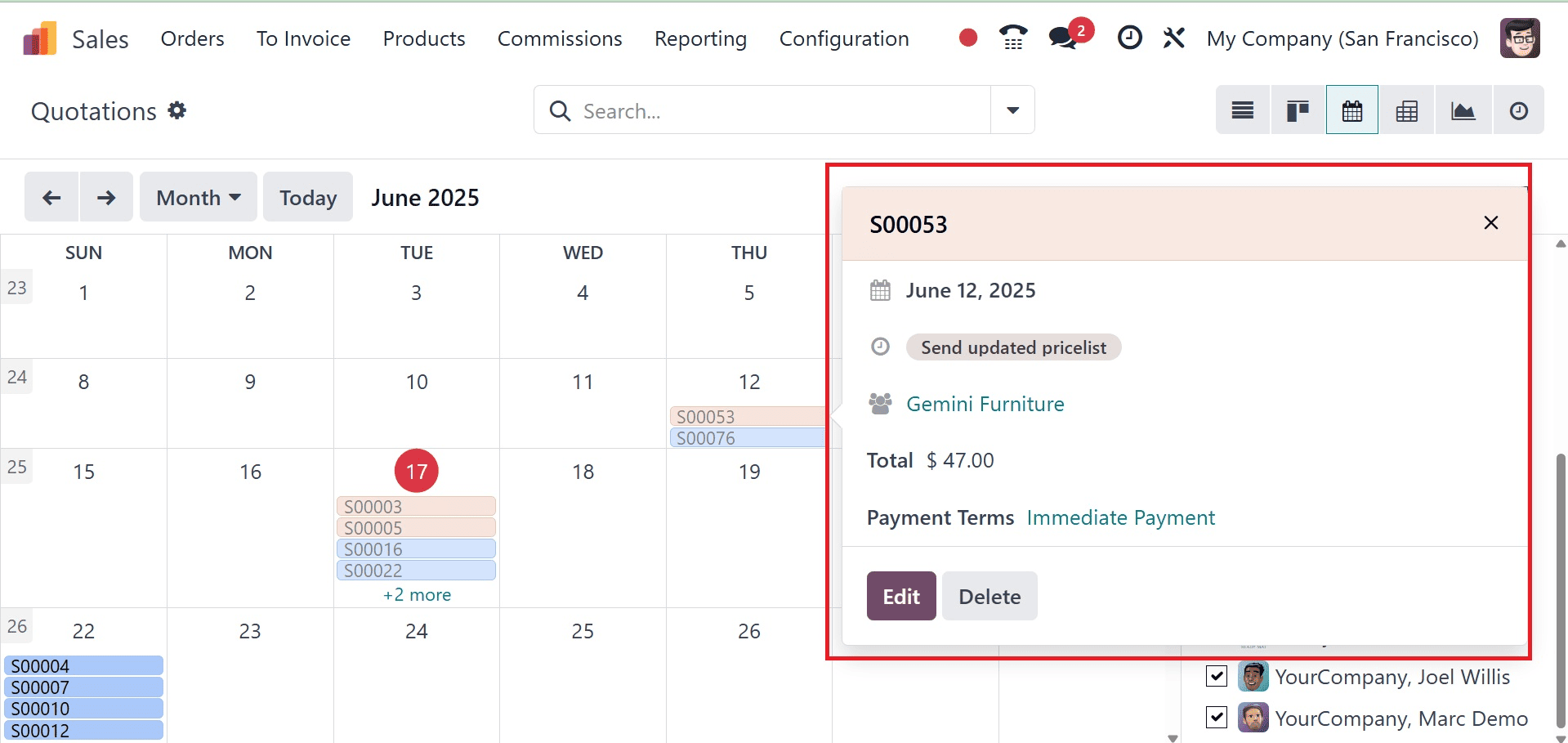Viewport: 1568px width, 743px height.
Task: Open Quotations settings gear
Action: pos(177,110)
